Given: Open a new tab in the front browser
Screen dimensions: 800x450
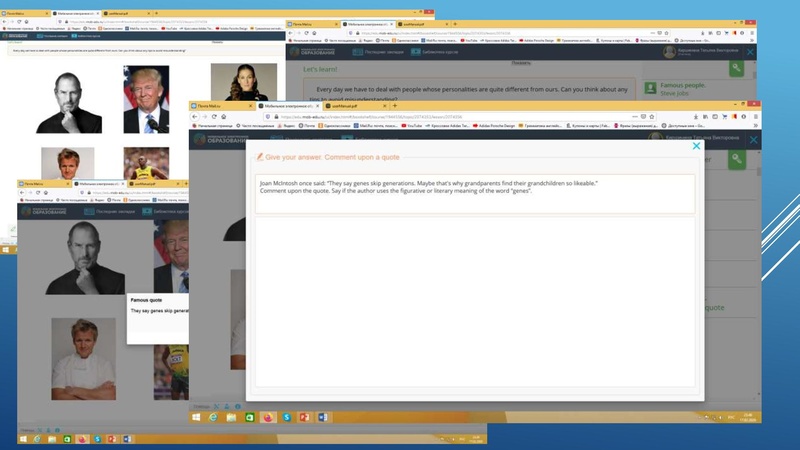Looking at the screenshot, I should 395,105.
